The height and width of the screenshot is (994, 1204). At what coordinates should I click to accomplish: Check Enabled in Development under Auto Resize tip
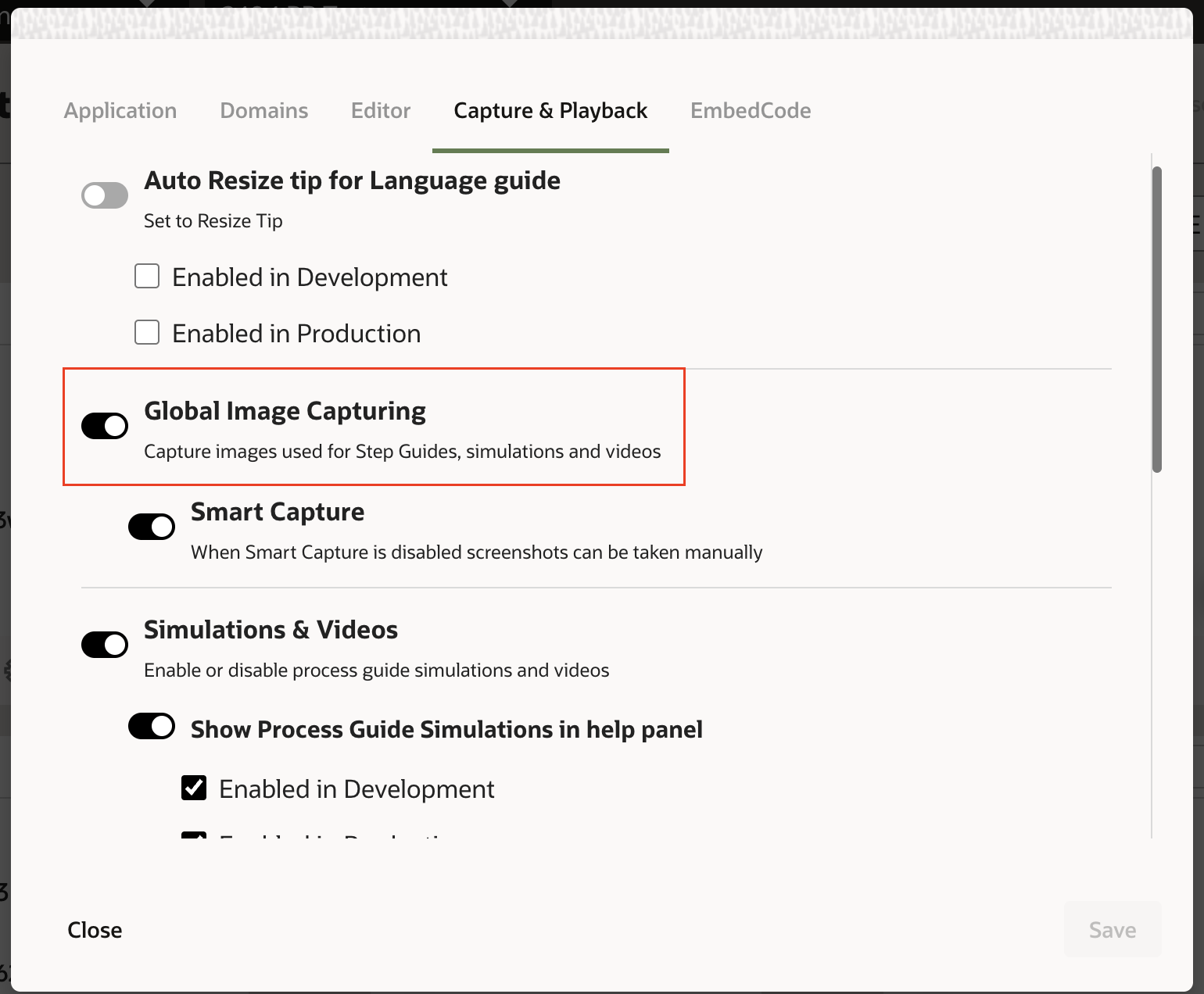coord(147,276)
